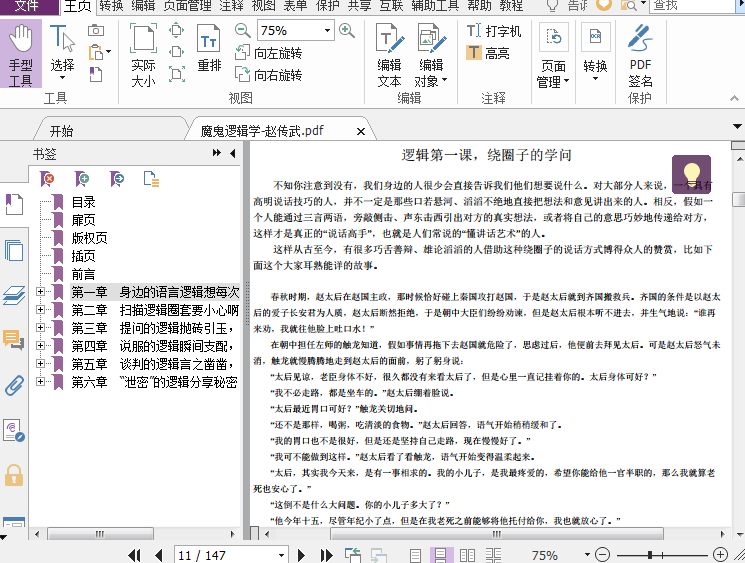Toggle continuous page view mode
Viewport: 745px width, 563px height.
440,555
